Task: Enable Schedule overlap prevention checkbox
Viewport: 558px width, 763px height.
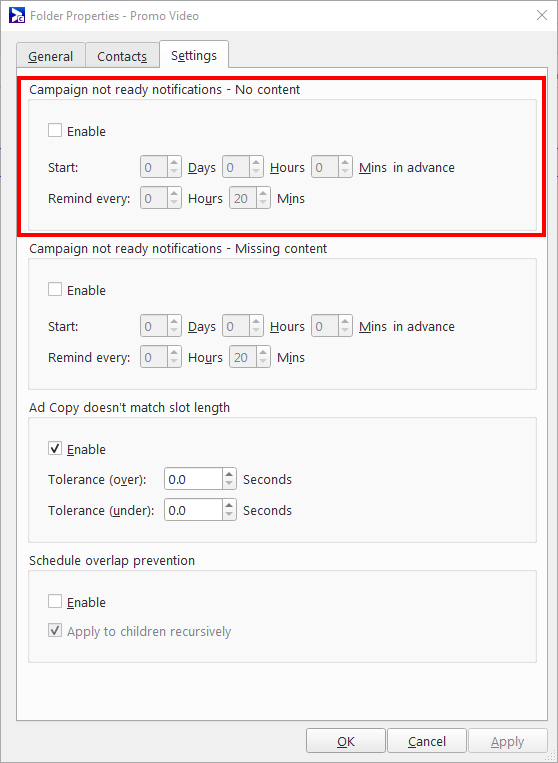Action: pyautogui.click(x=55, y=601)
